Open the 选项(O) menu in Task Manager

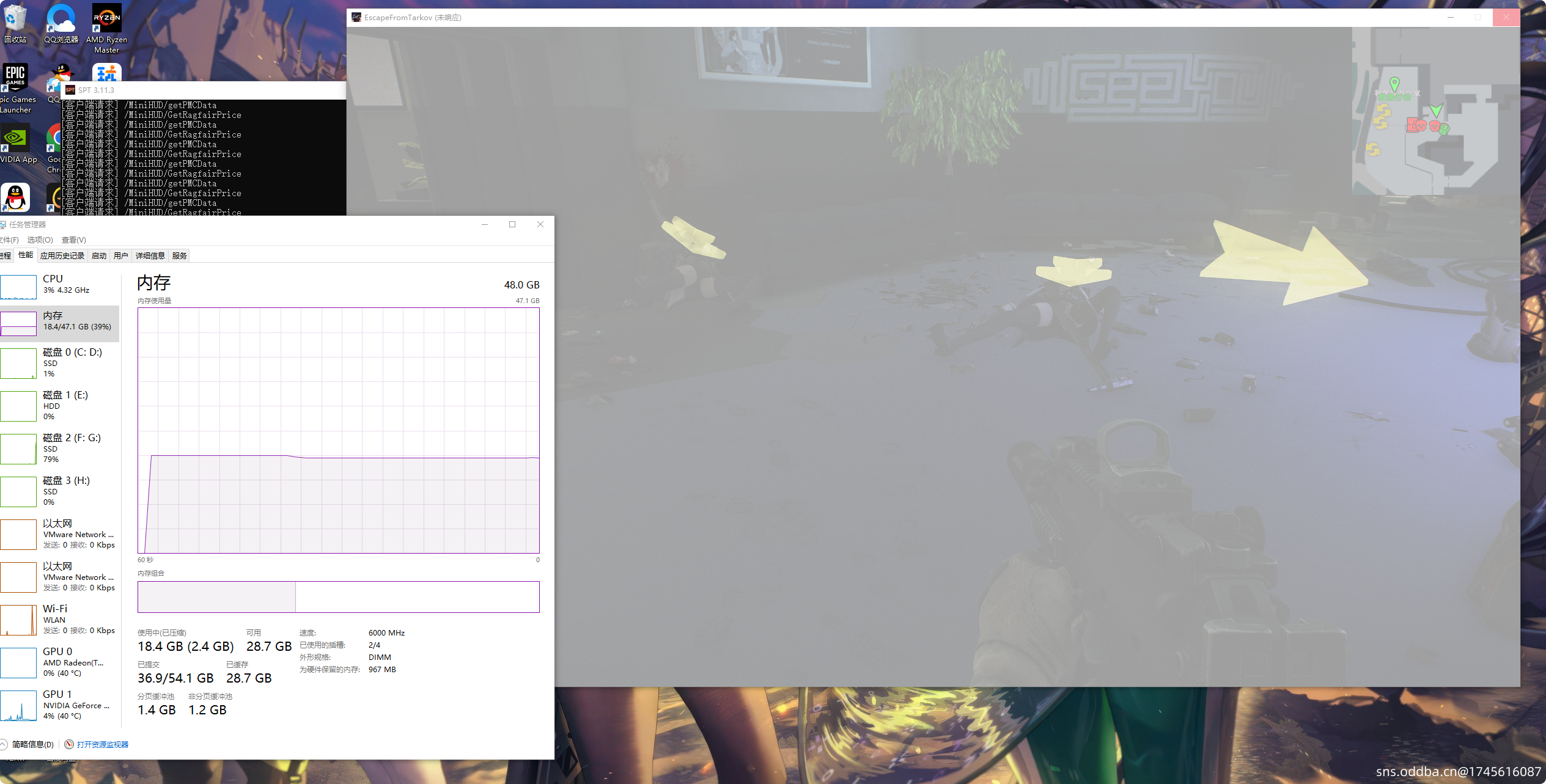40,240
